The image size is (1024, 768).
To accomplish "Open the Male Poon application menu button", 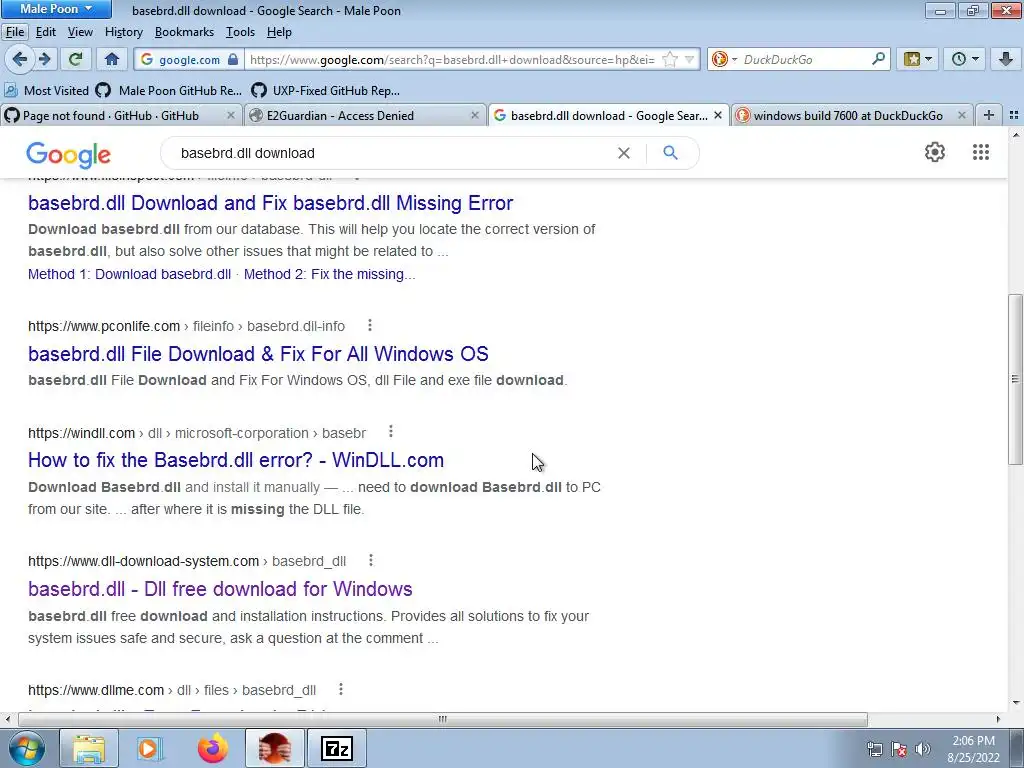I will [56, 9].
